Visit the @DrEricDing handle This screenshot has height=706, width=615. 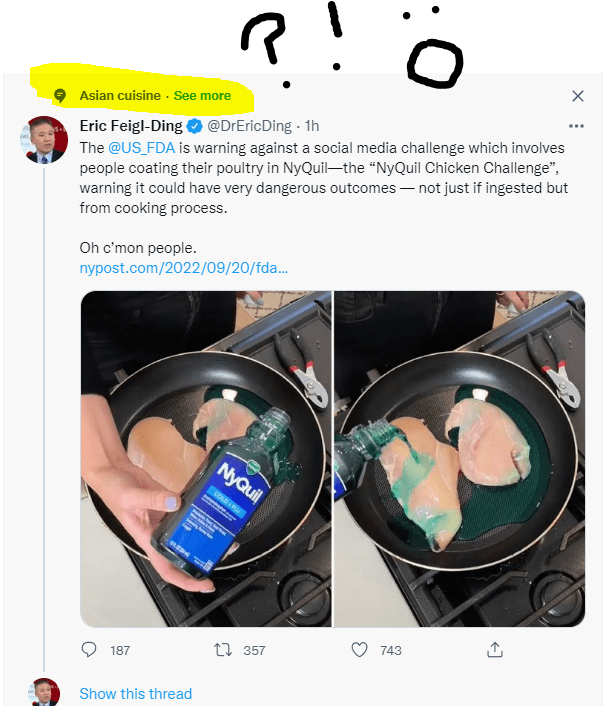tap(251, 126)
